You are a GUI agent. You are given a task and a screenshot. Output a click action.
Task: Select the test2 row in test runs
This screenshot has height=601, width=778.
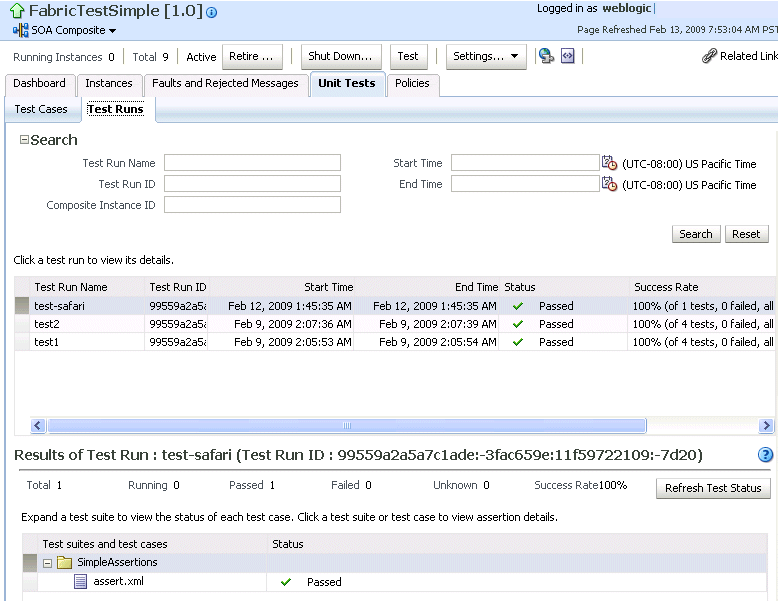pyautogui.click(x=47, y=324)
